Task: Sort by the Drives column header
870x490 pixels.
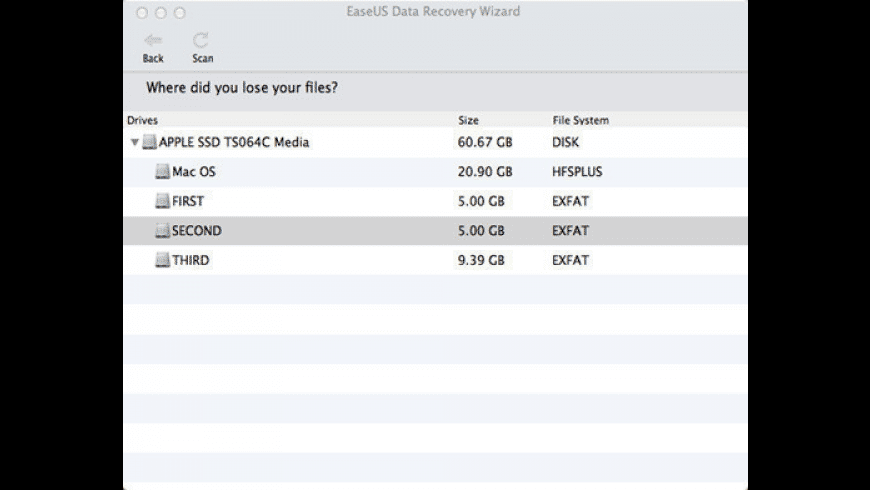Action: [x=142, y=120]
